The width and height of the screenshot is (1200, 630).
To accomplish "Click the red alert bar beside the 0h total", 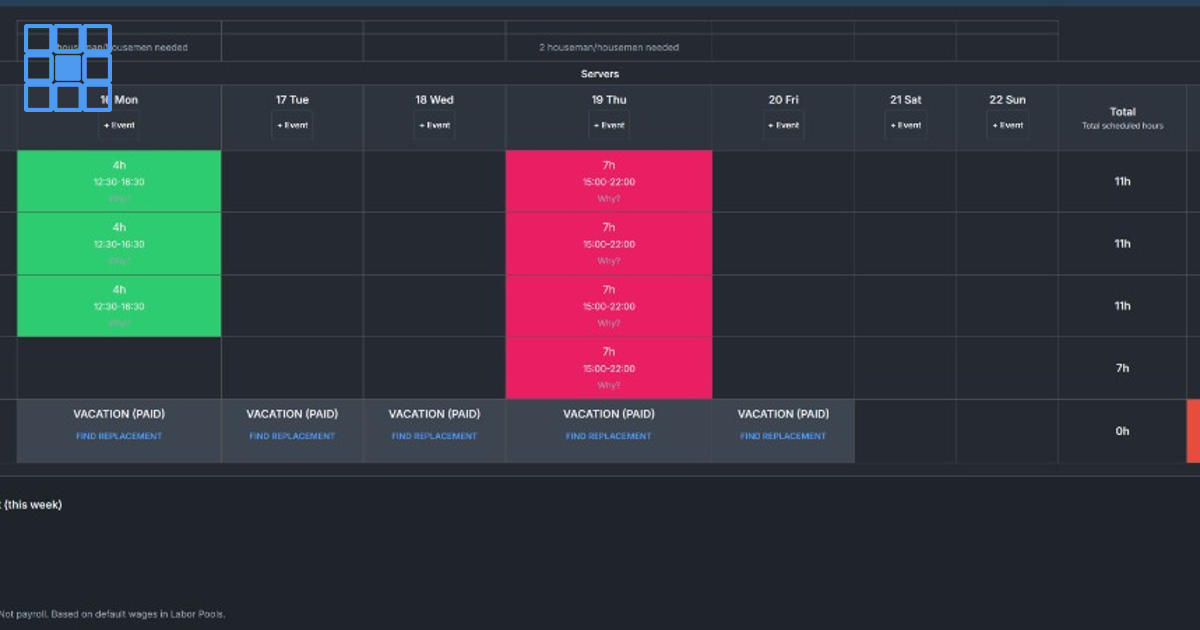I will point(1192,431).
